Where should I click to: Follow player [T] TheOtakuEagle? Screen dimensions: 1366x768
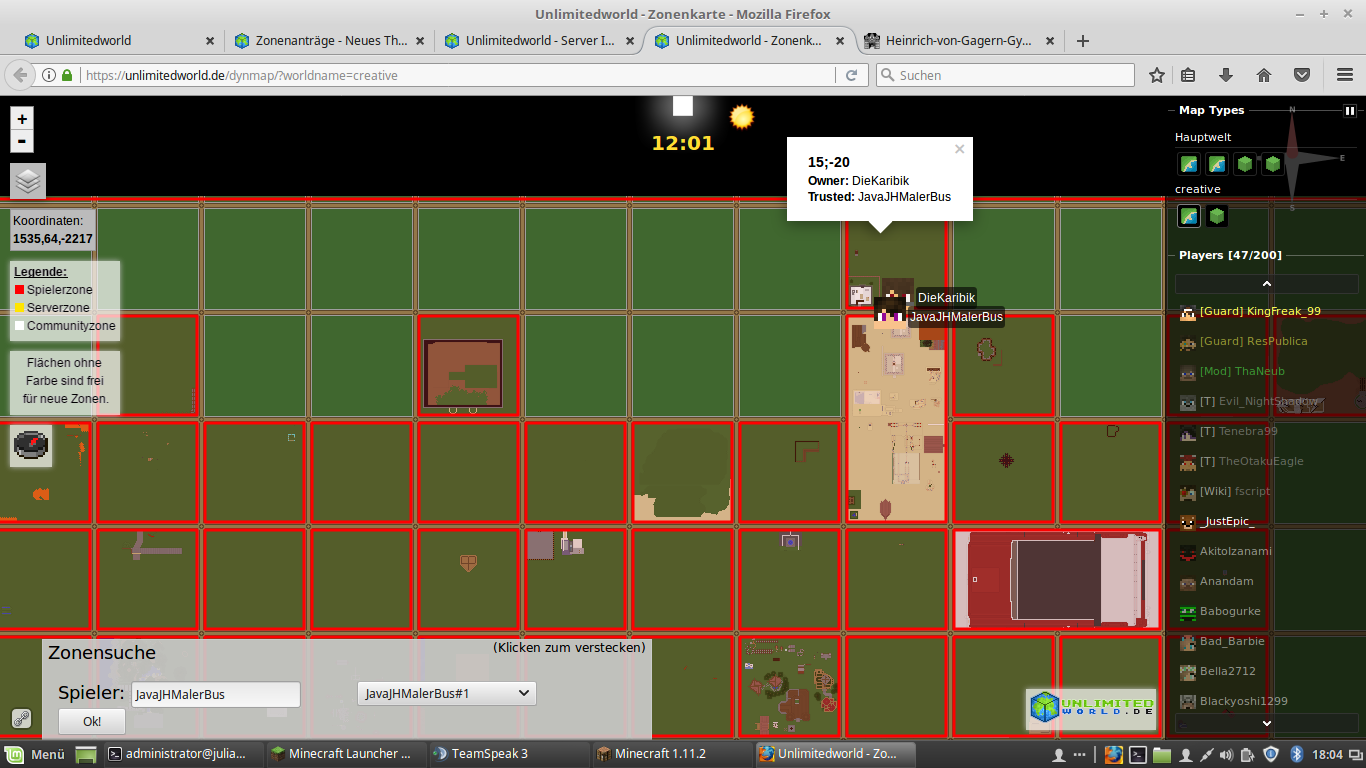(1250, 461)
